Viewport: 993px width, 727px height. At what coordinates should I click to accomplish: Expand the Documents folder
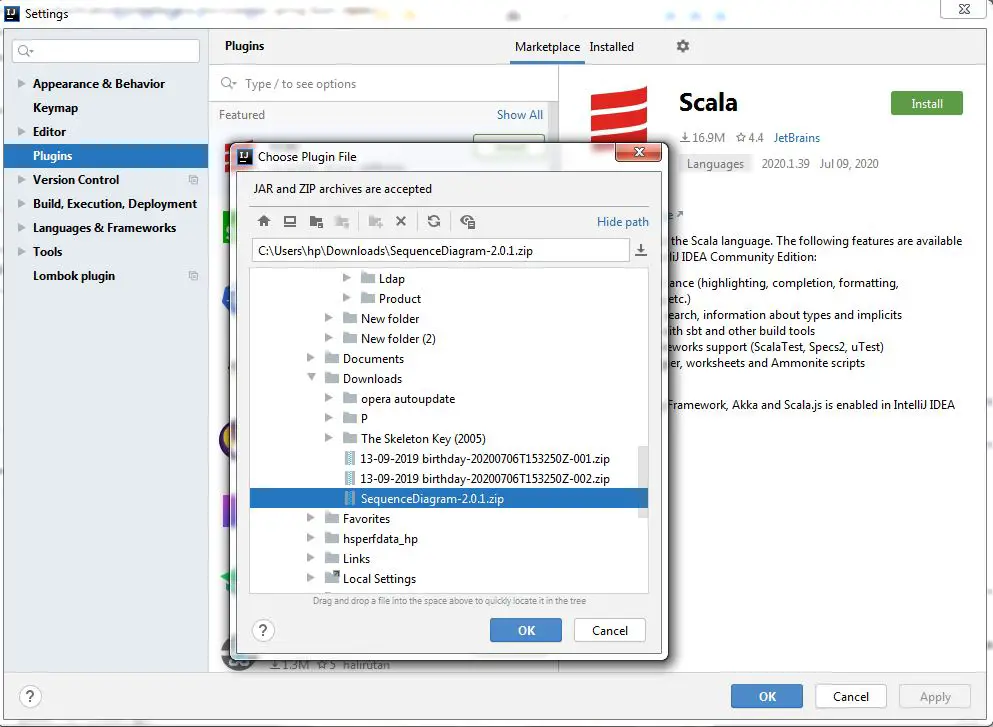(x=310, y=358)
